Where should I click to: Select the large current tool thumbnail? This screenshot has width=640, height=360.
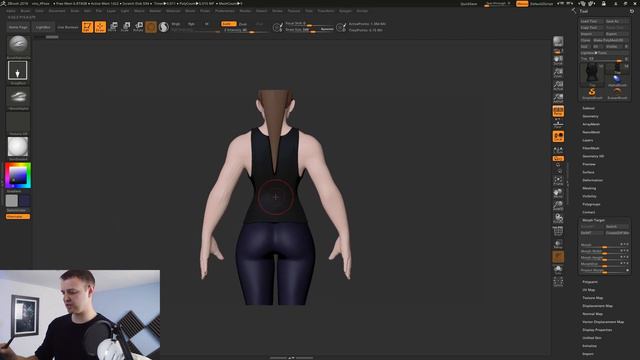[592, 74]
